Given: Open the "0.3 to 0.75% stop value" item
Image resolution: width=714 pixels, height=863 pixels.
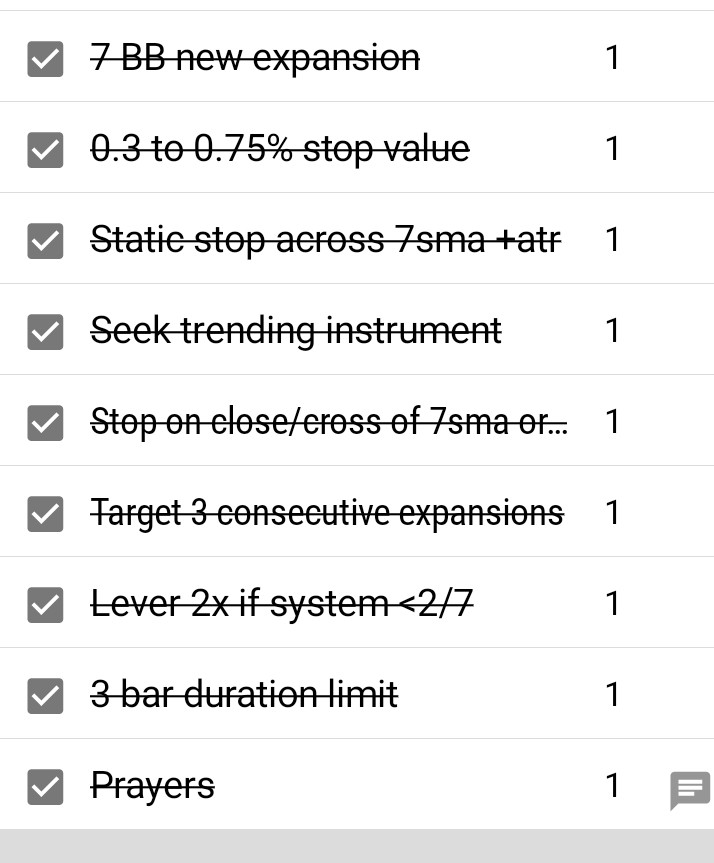Looking at the screenshot, I should point(280,149).
